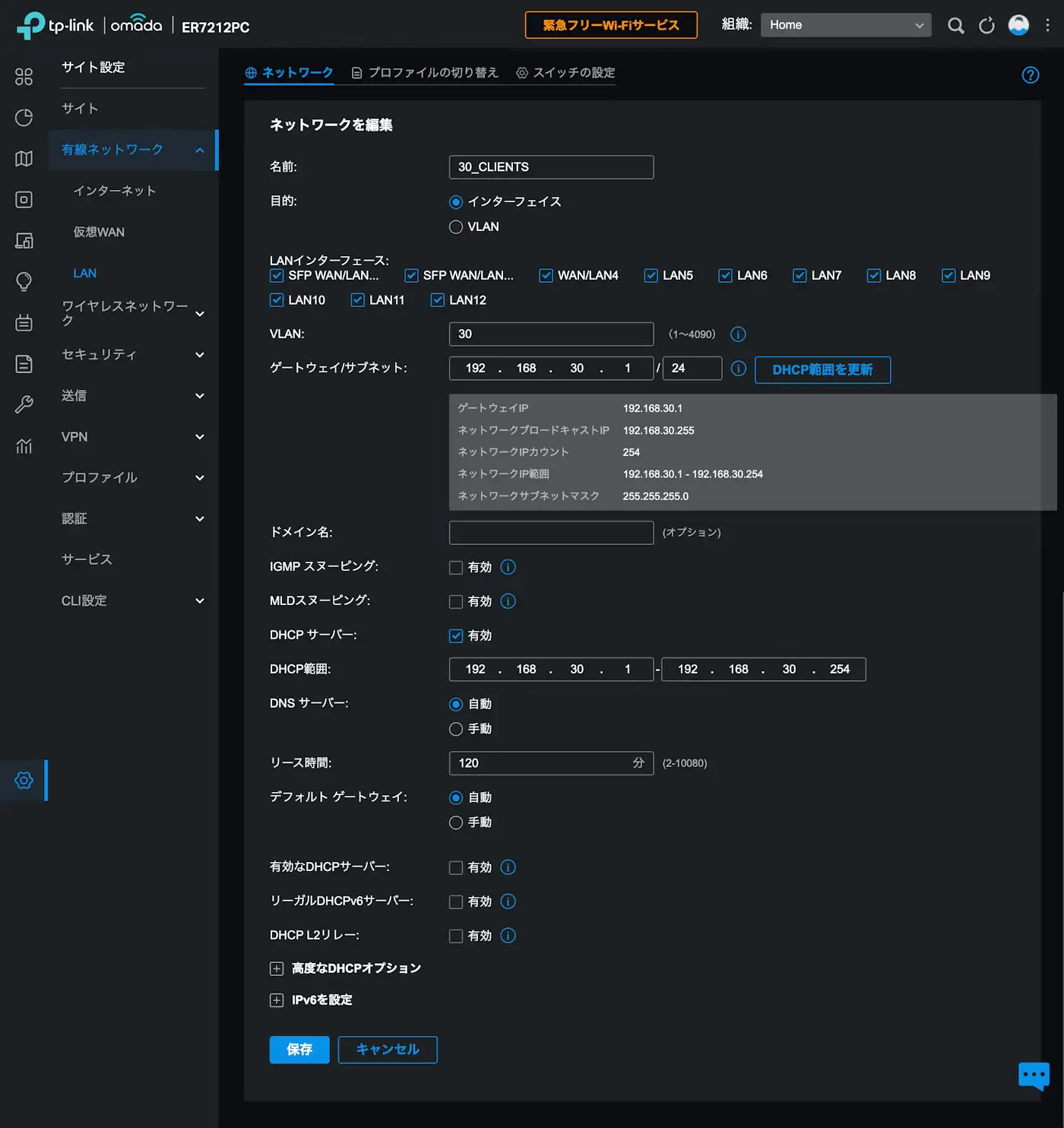
Task: Open the reports bar chart icon
Action: pos(24,445)
